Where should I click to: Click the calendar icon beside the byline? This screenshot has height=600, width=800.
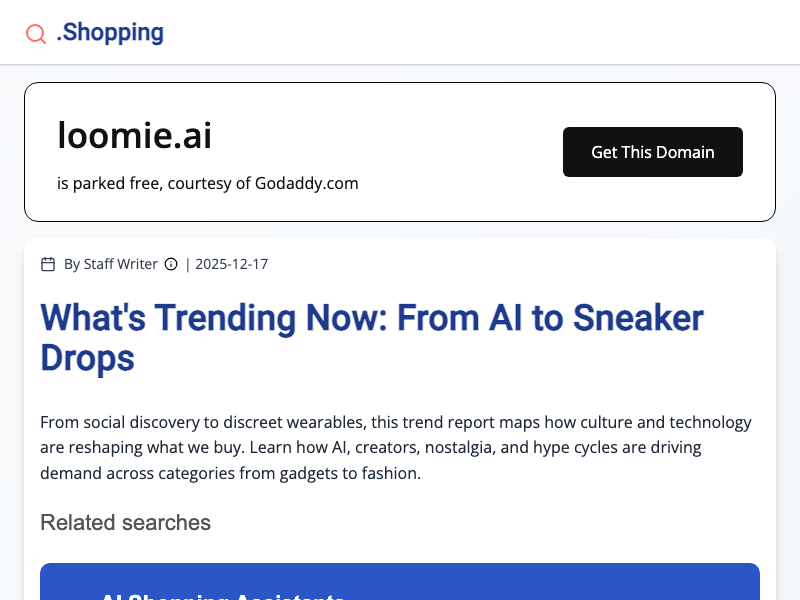coord(48,264)
